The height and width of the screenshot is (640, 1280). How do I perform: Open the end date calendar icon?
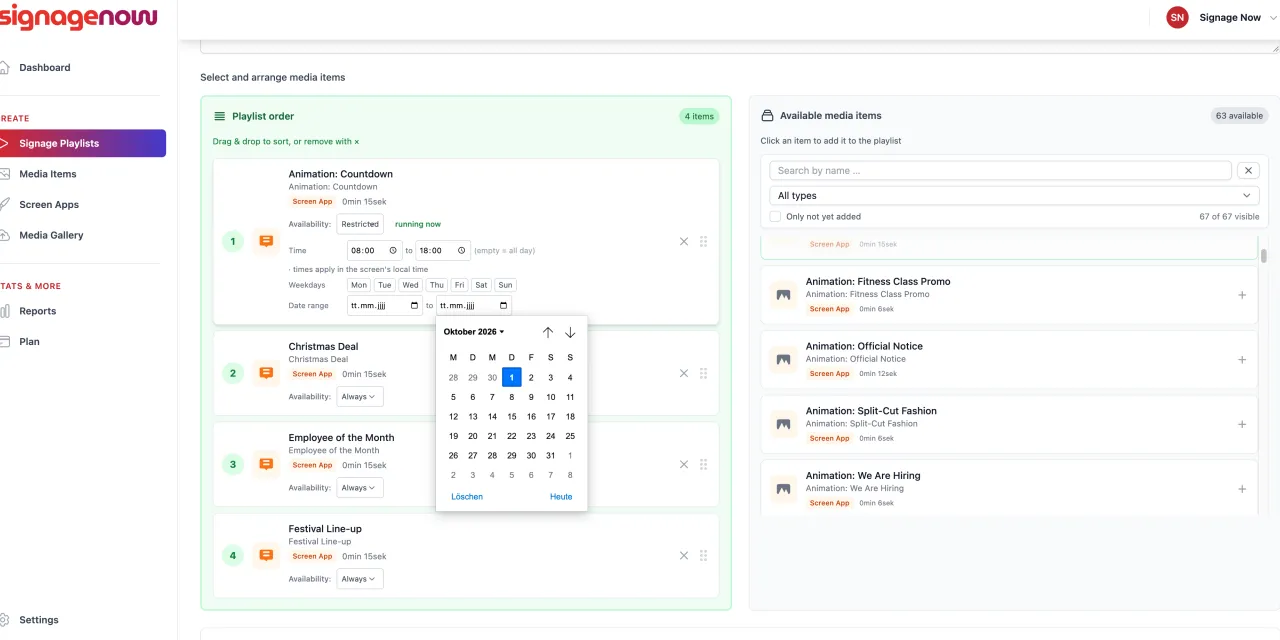pos(503,305)
